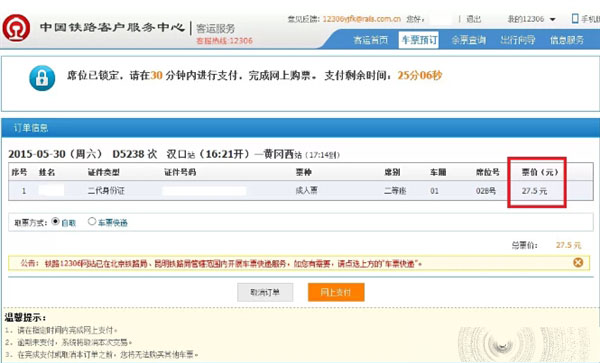Viewport: 600px width, 363px height.
Task: Click the 二等座 seat class cell
Action: coord(395,190)
